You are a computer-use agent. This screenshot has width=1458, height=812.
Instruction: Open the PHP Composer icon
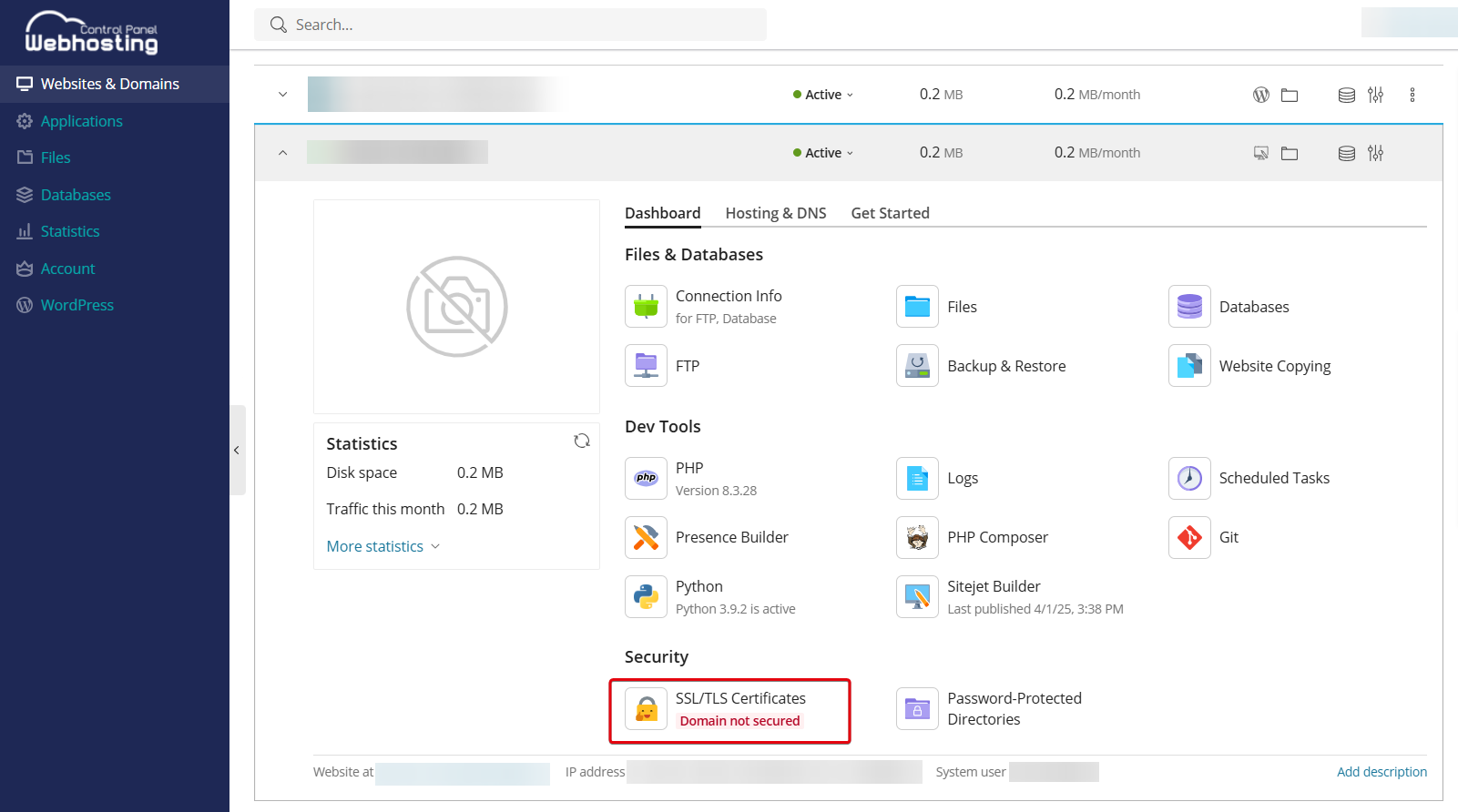[917, 538]
